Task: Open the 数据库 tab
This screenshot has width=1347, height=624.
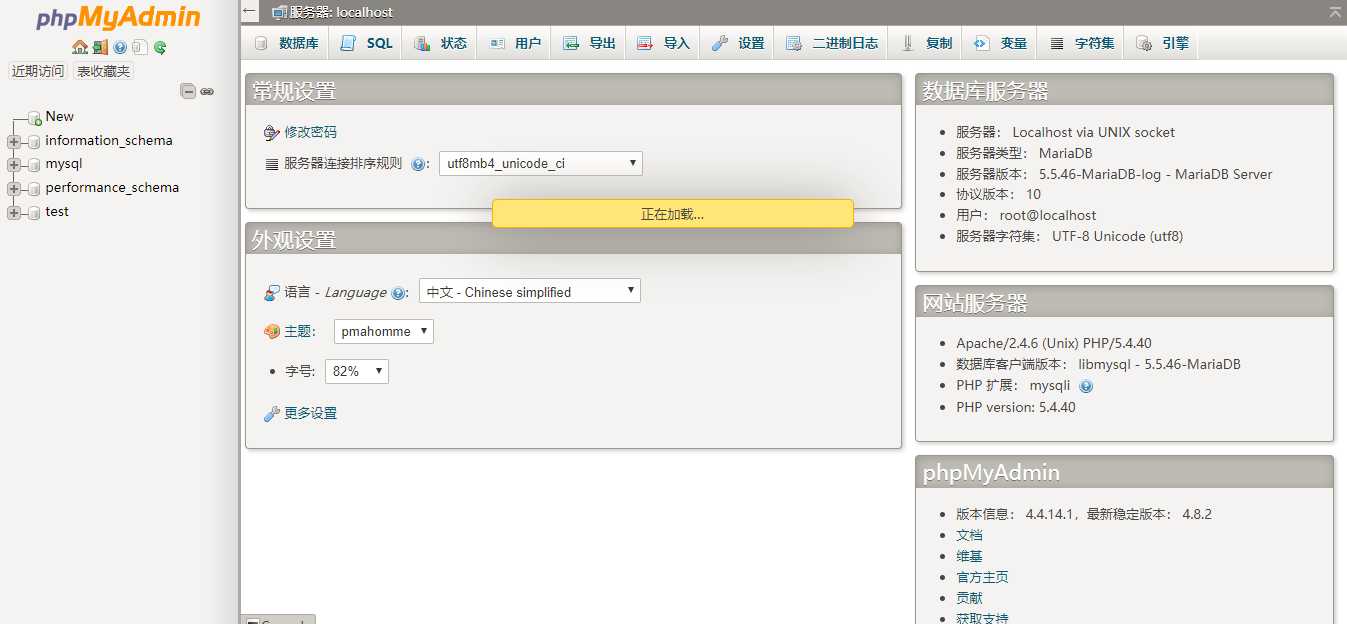Action: tap(287, 43)
